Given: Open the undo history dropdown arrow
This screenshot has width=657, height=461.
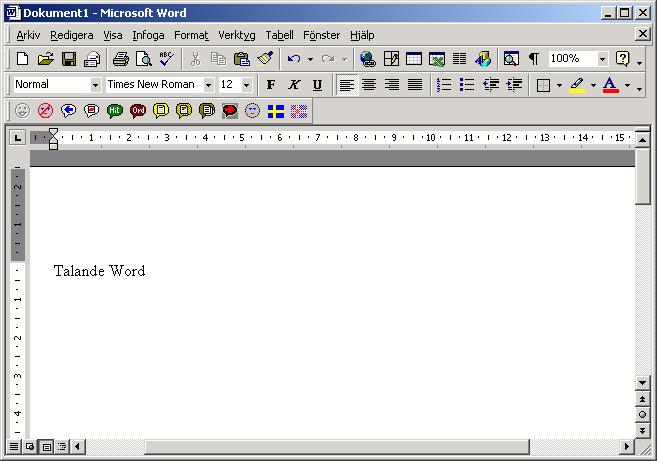Looking at the screenshot, I should tap(310, 59).
